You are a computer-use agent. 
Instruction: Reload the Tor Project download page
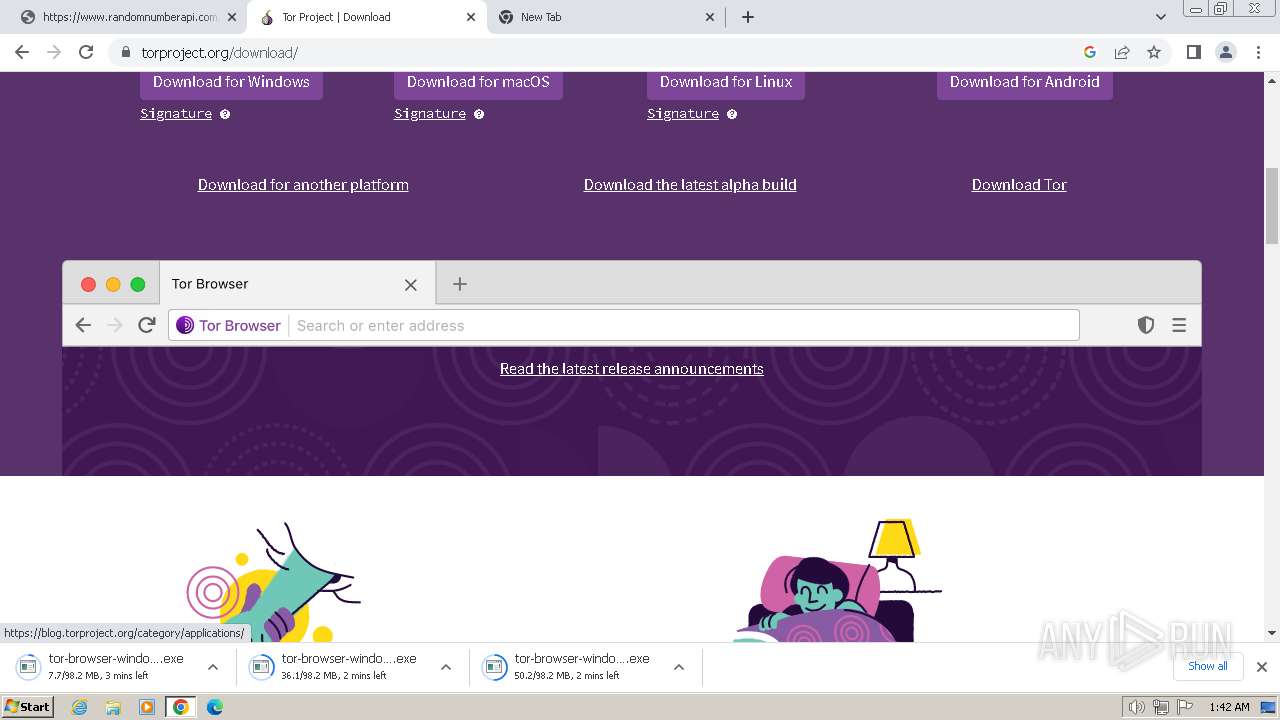86,52
